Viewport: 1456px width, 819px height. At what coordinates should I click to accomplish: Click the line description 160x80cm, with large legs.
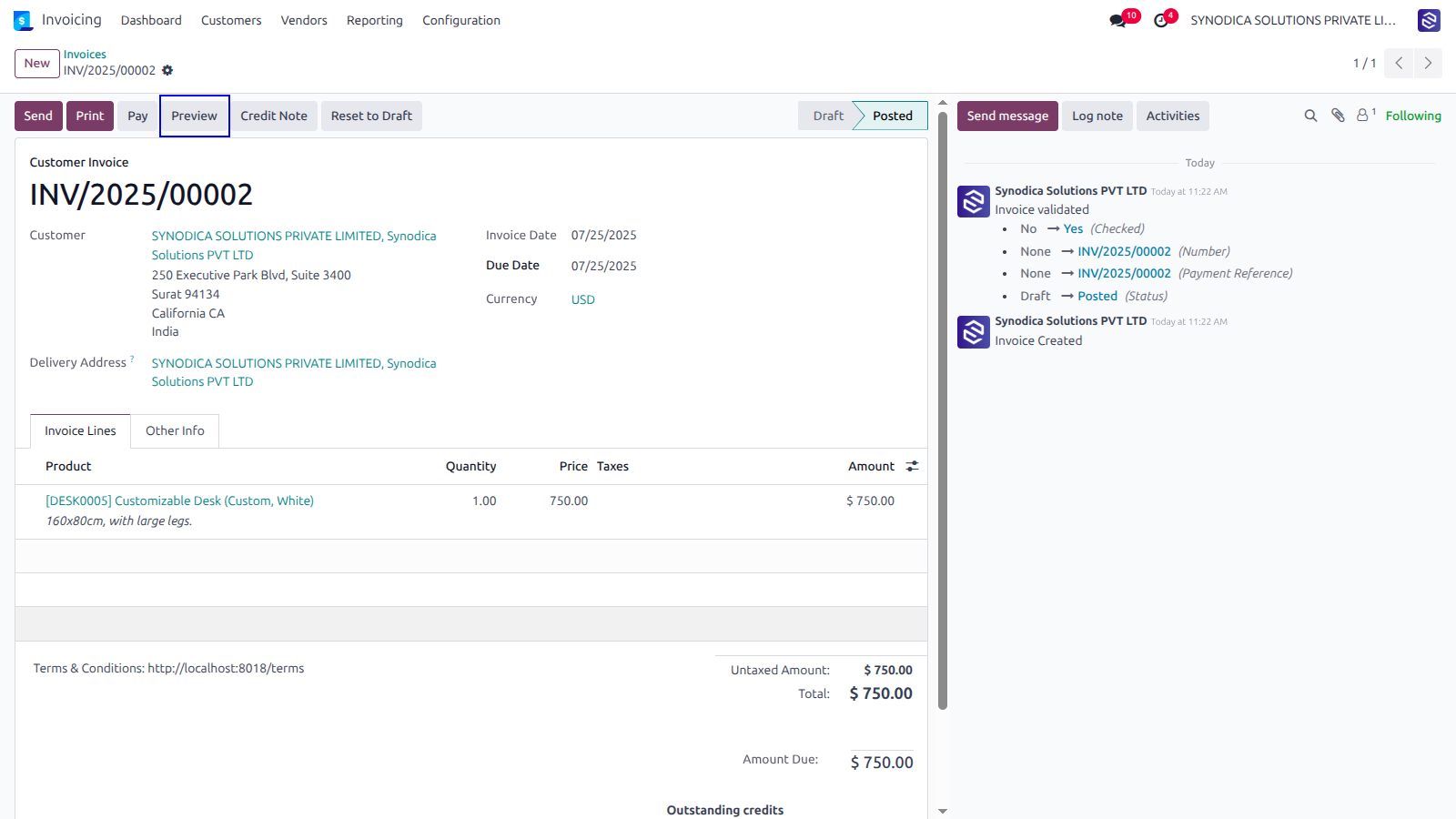pyautogui.click(x=119, y=521)
